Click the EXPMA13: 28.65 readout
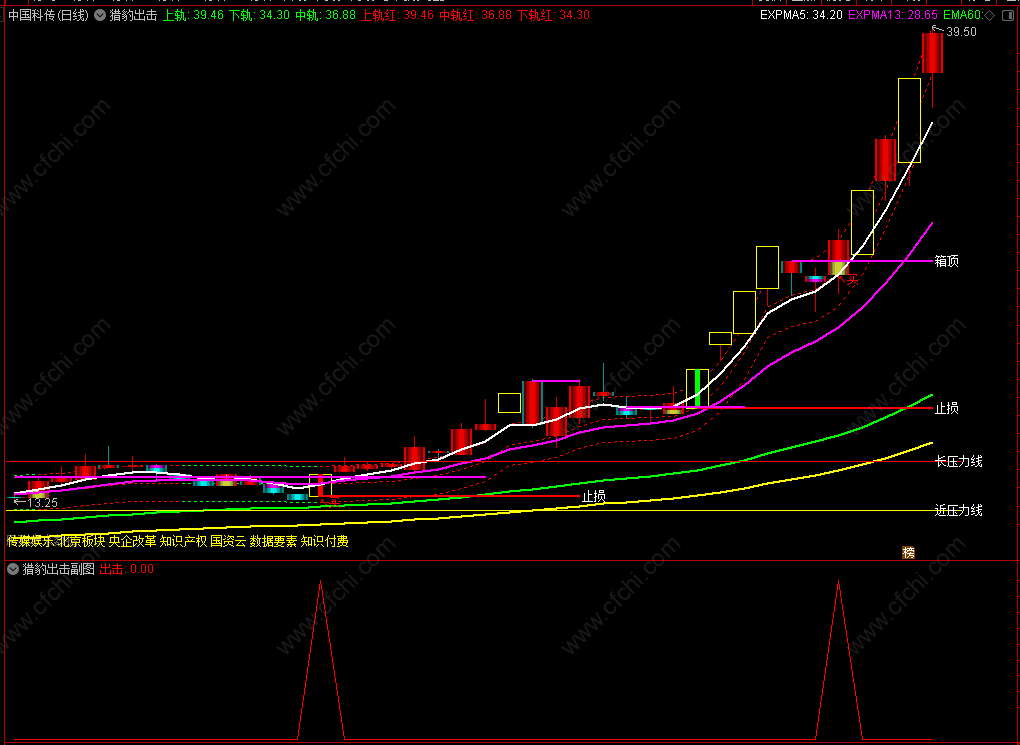Viewport: 1020px width, 745px height. coord(893,15)
